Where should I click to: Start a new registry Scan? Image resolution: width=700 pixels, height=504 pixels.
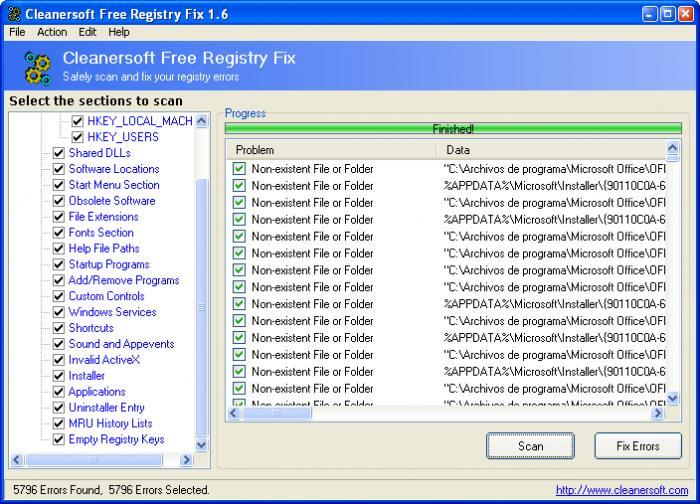click(530, 446)
